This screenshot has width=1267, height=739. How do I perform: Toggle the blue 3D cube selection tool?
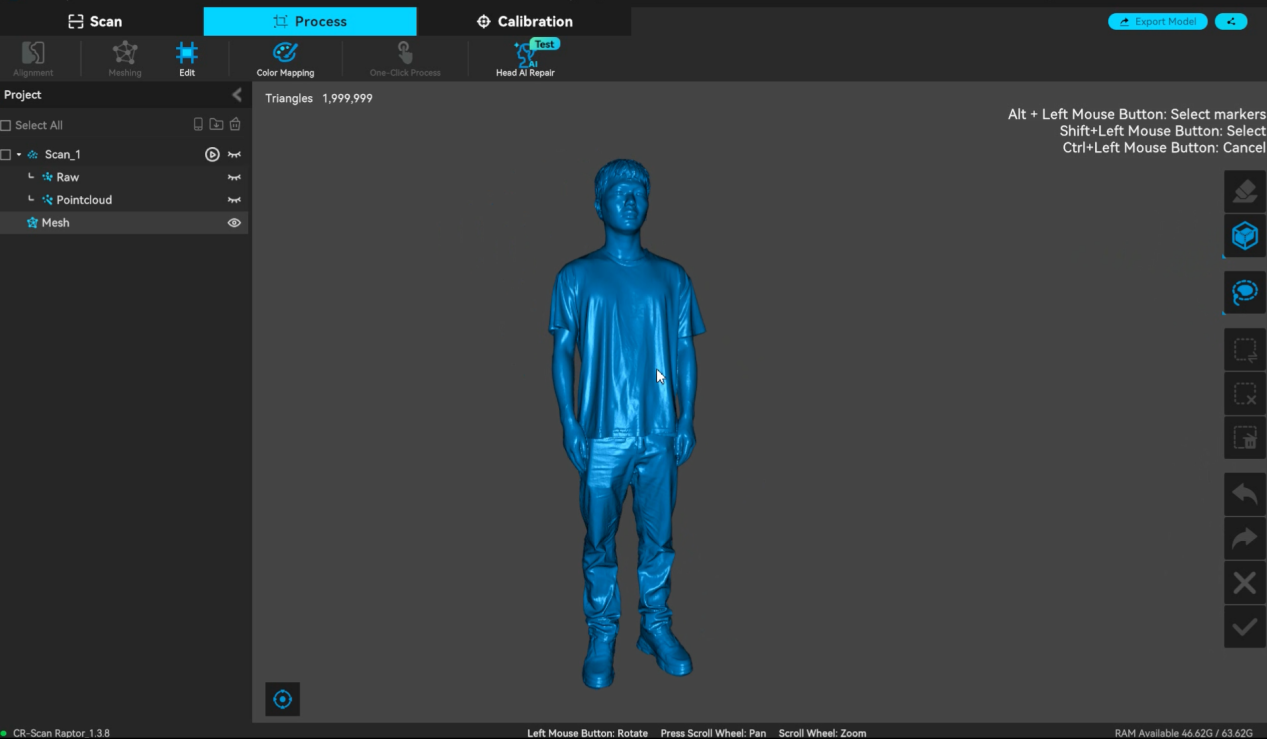pos(1244,236)
